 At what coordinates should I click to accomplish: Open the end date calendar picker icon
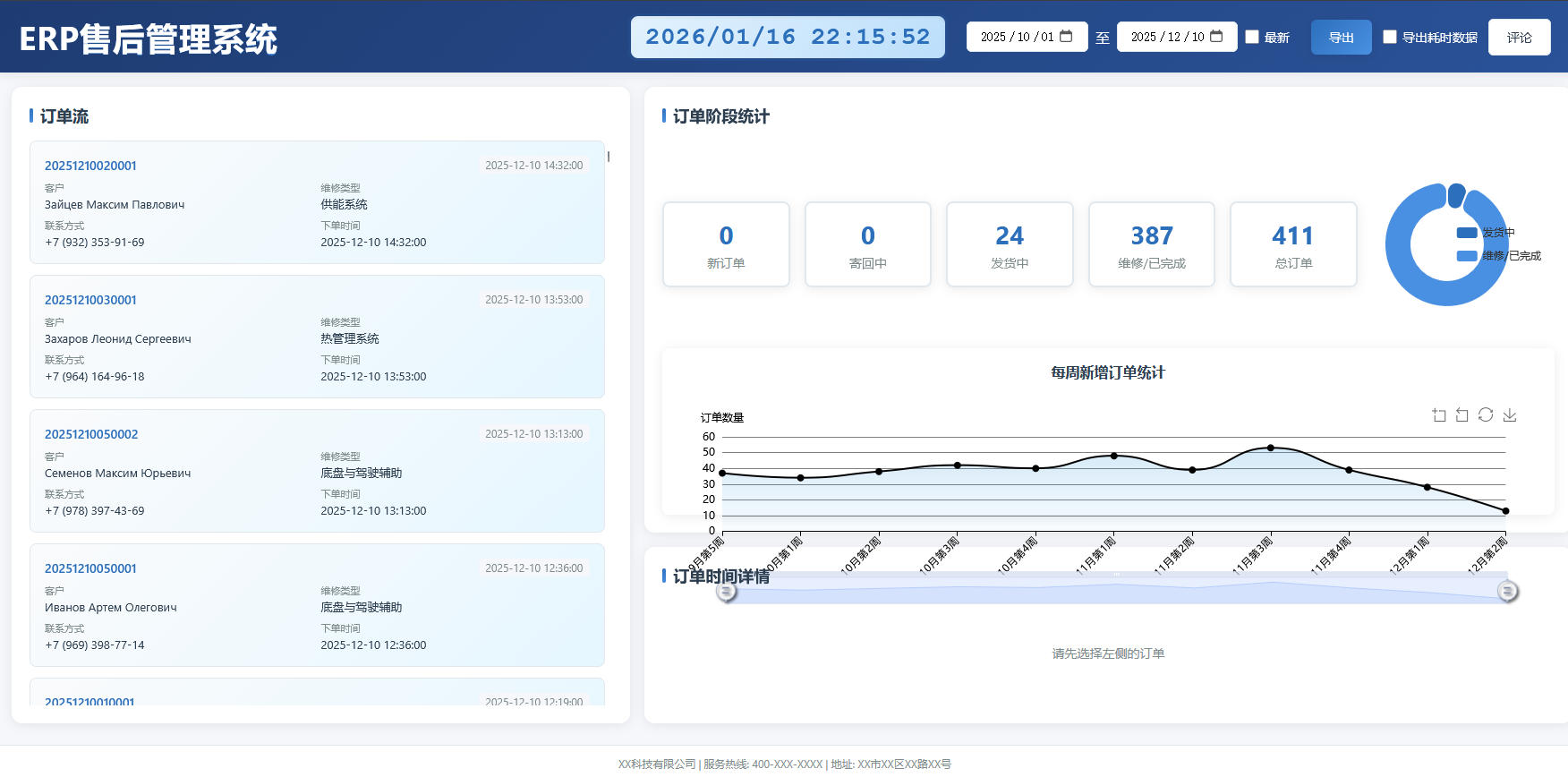pyautogui.click(x=1216, y=37)
